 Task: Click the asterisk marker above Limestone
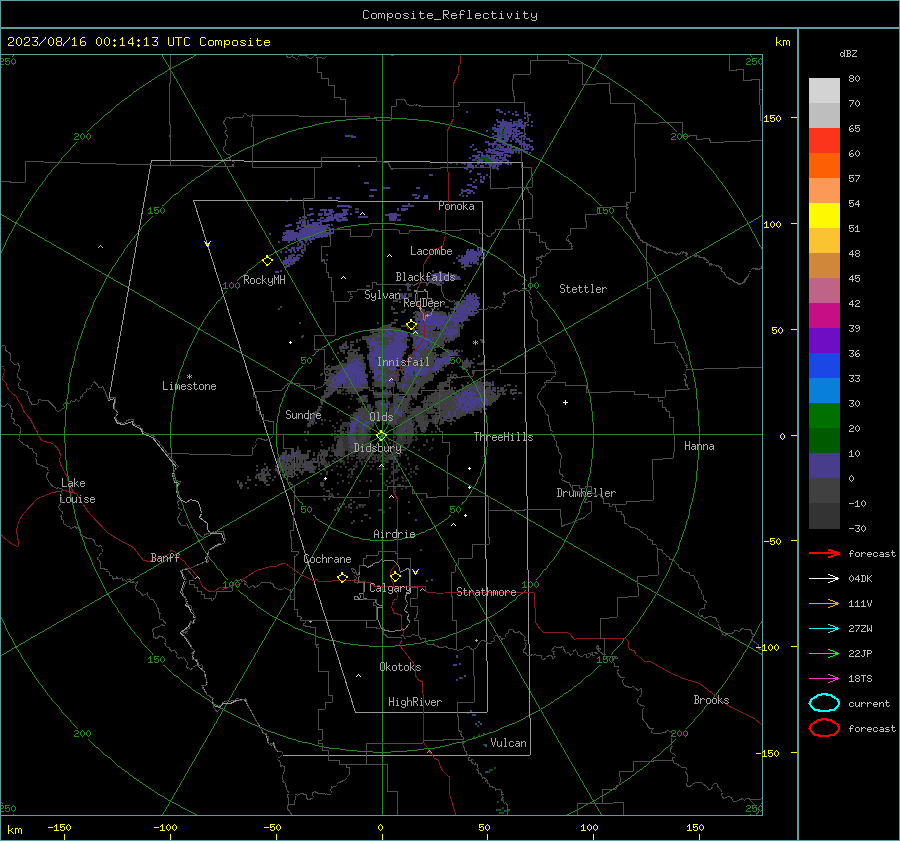189,377
